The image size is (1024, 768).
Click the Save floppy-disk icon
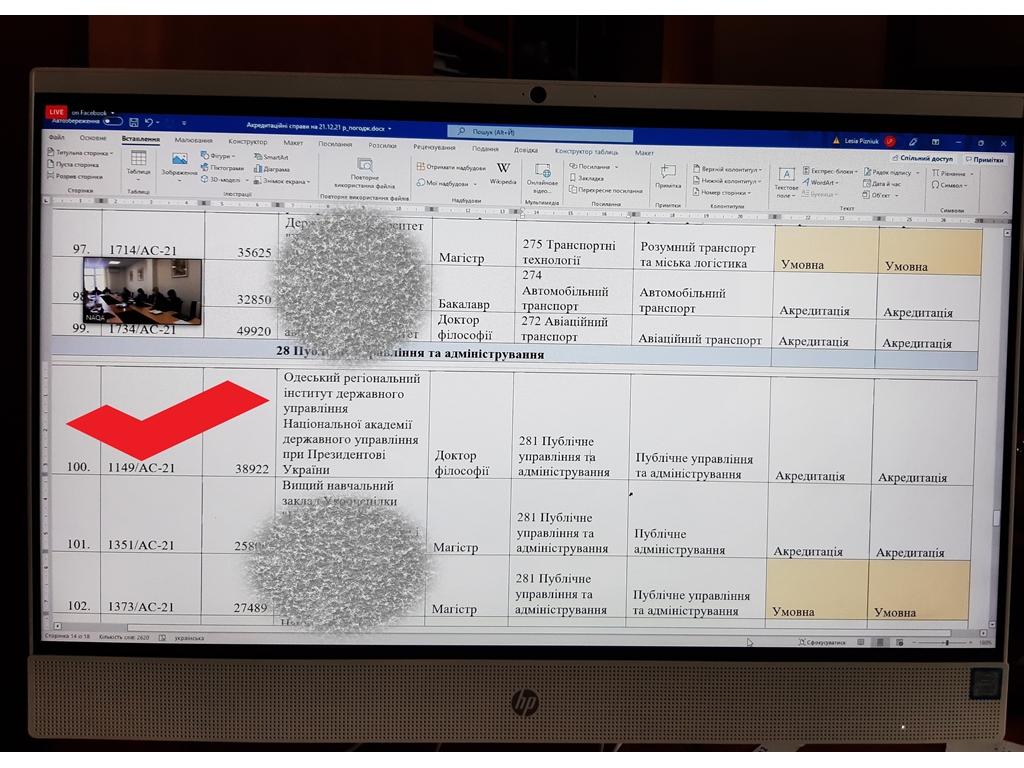(x=134, y=122)
